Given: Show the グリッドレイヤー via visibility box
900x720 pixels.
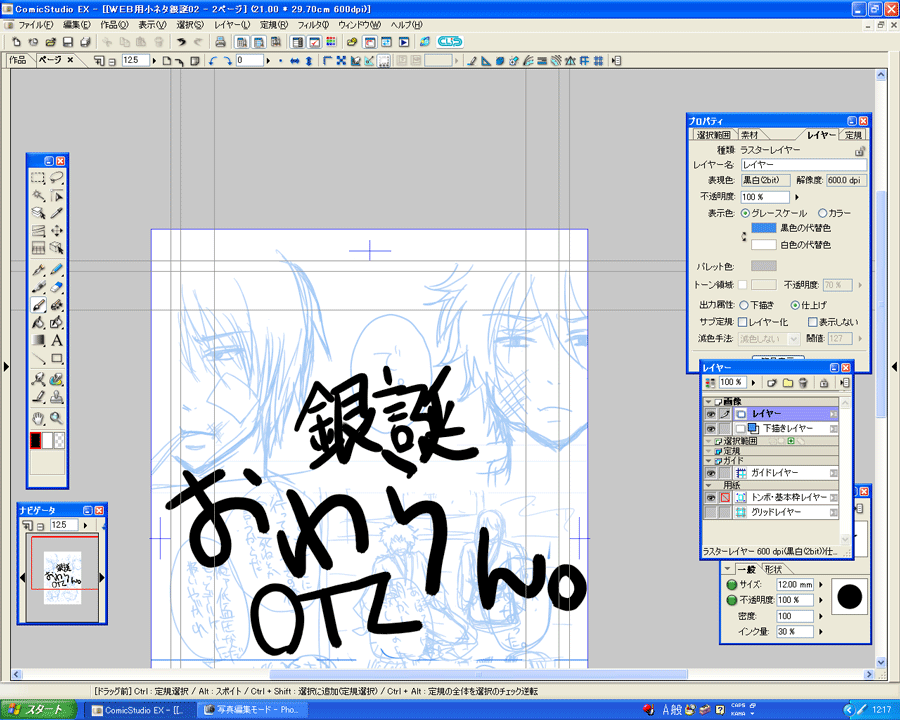Looking at the screenshot, I should point(711,512).
